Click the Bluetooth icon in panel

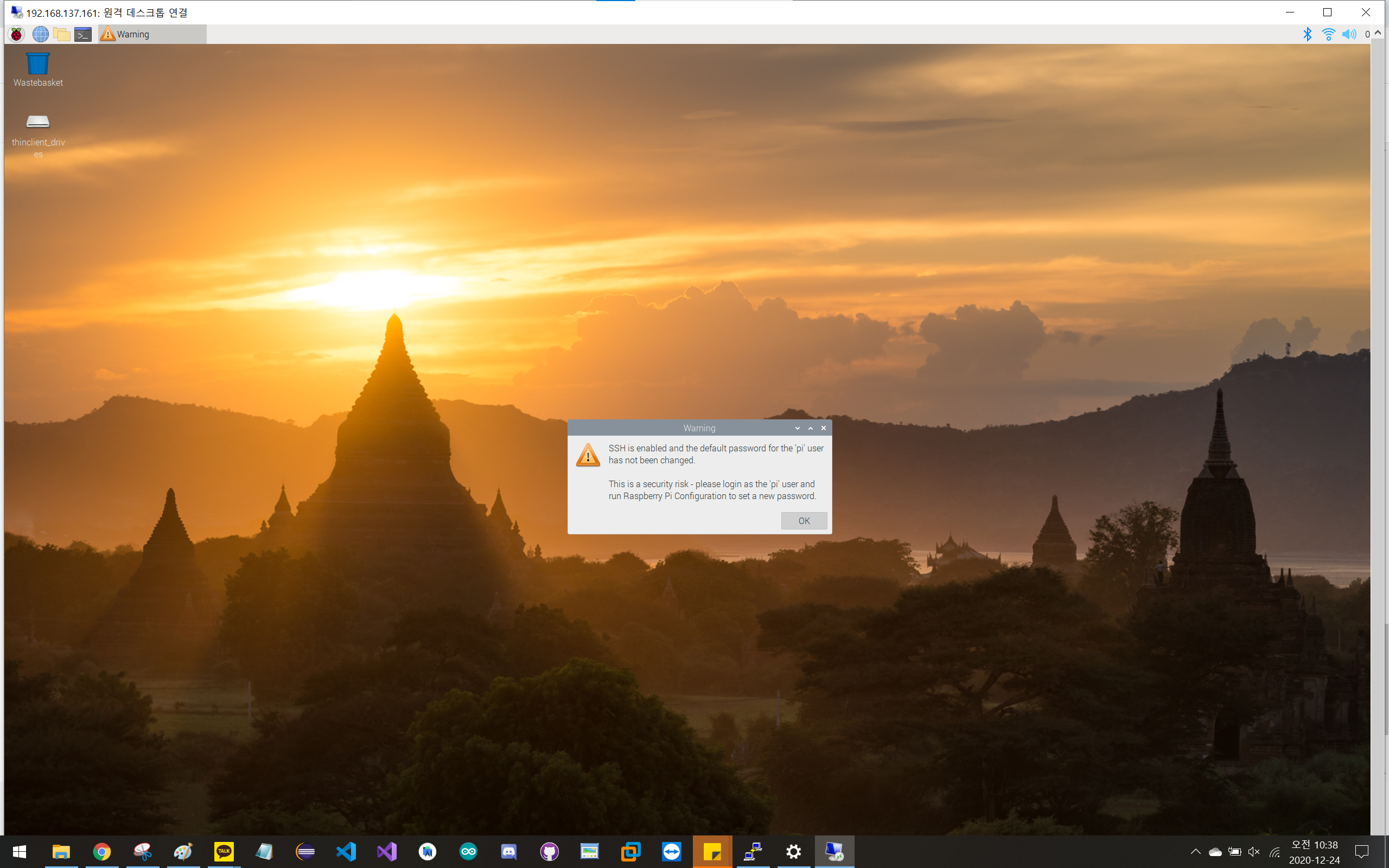point(1307,34)
